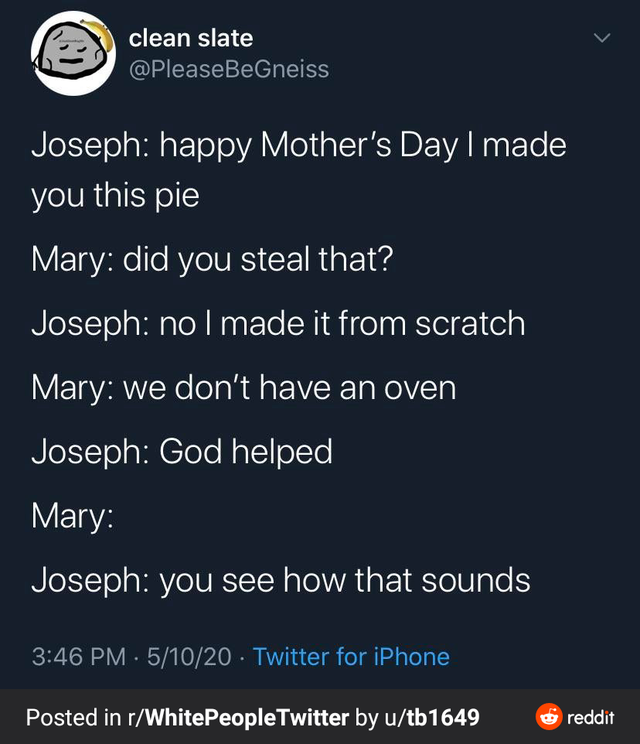This screenshot has height=744, width=640.
Task: Click the Twitter for iPhone link
Action: tap(351, 657)
